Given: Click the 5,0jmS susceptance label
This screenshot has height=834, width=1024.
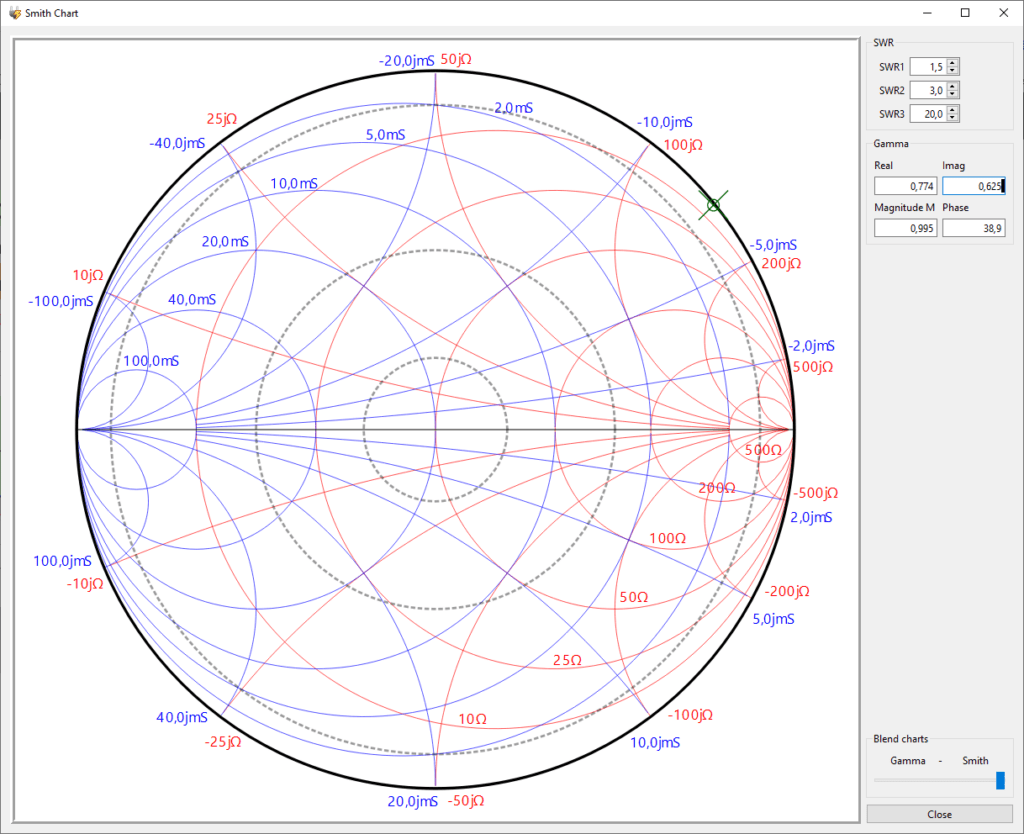Looking at the screenshot, I should click(x=773, y=619).
